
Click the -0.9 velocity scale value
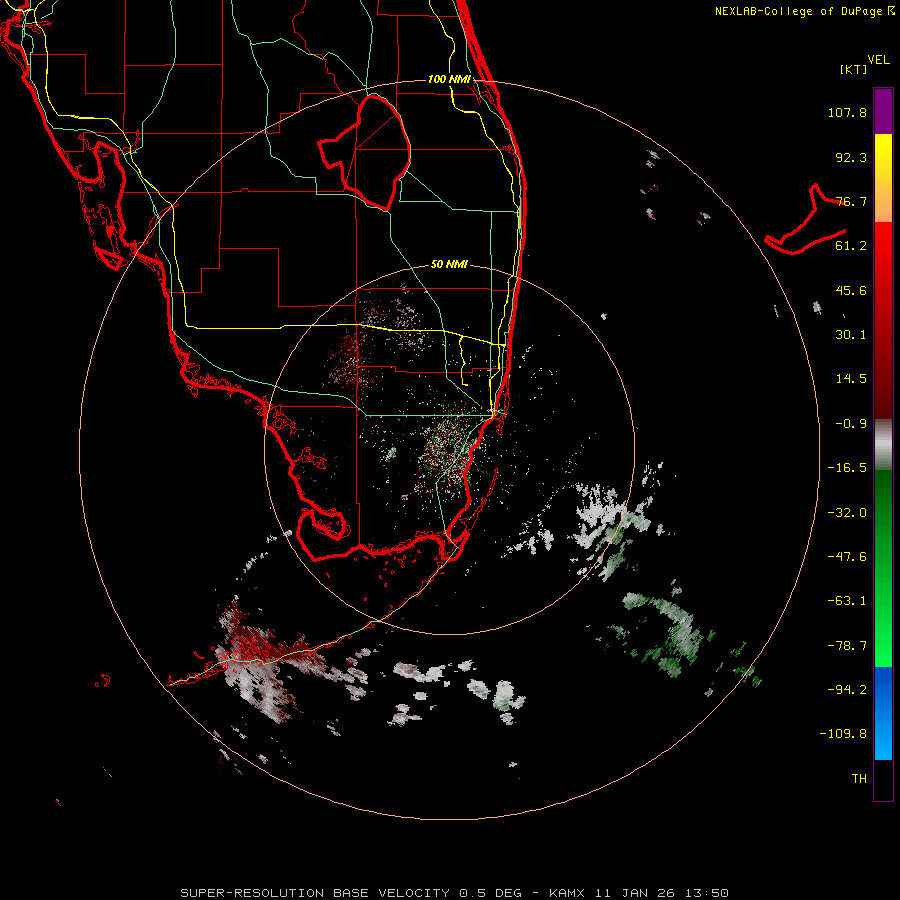pyautogui.click(x=851, y=424)
